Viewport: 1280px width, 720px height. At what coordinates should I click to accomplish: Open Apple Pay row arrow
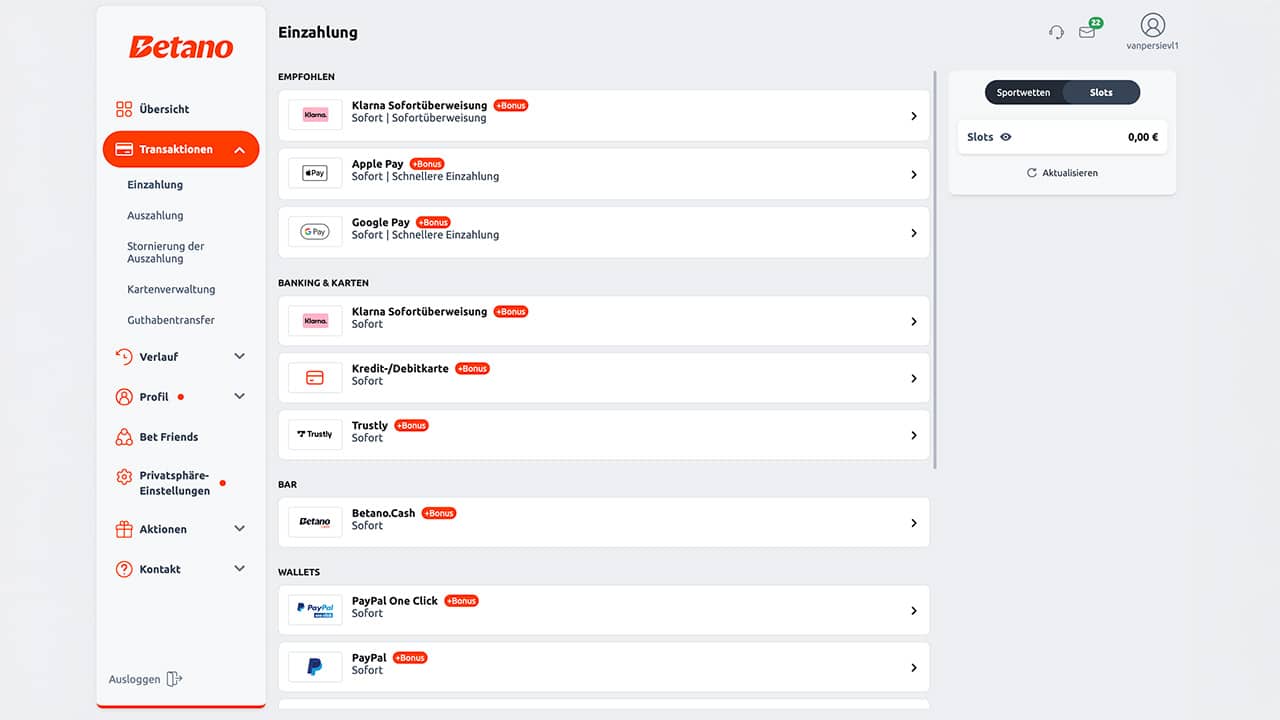[x=914, y=175]
